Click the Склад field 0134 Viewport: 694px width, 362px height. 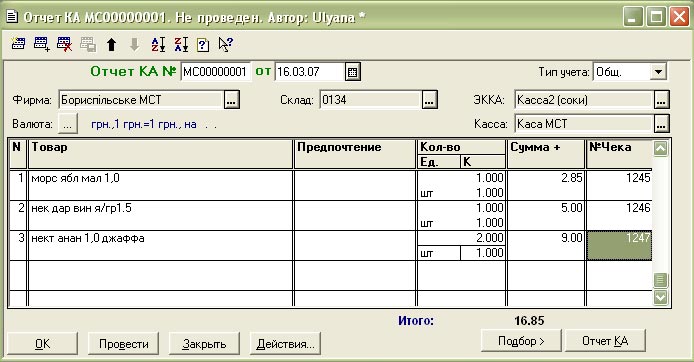point(370,100)
